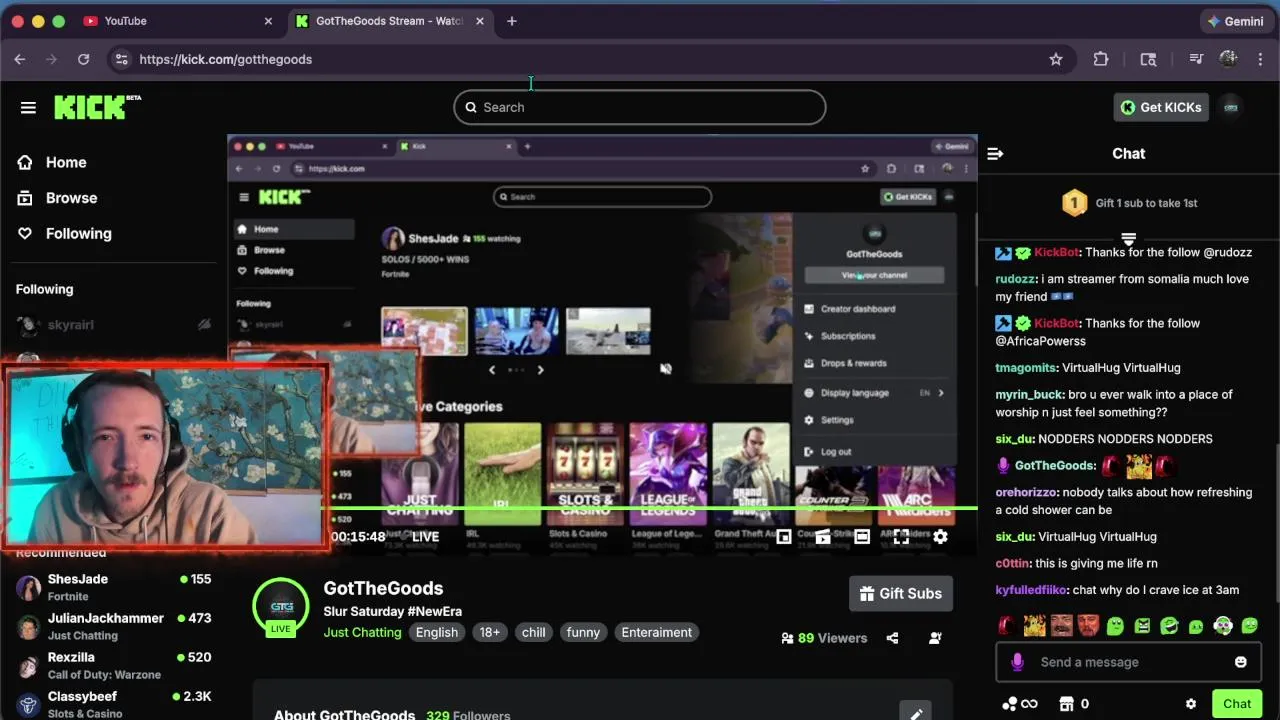Click the site info icon in address bar
Image resolution: width=1280 pixels, height=720 pixels.
click(121, 59)
